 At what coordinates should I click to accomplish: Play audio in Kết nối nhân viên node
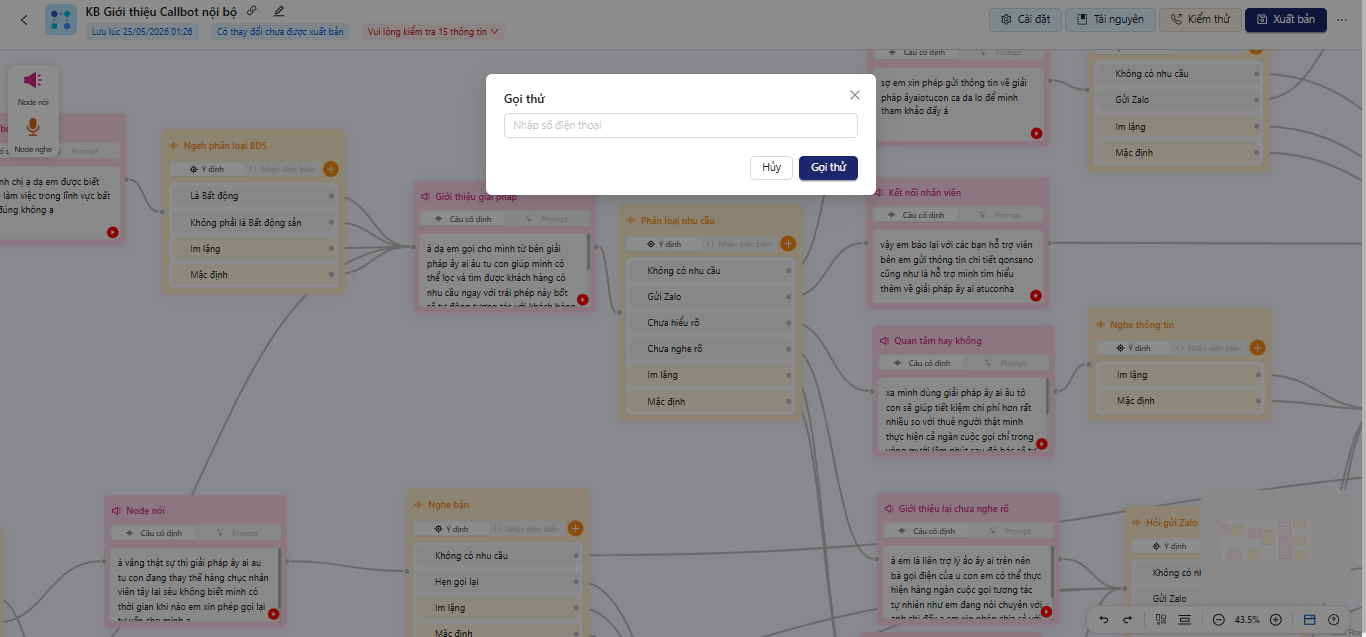point(1036,295)
